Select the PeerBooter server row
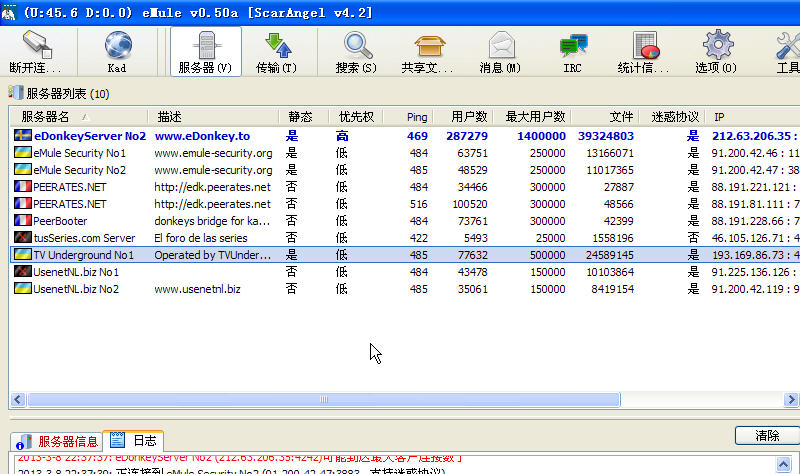The width and height of the screenshot is (800, 474). tap(404, 221)
